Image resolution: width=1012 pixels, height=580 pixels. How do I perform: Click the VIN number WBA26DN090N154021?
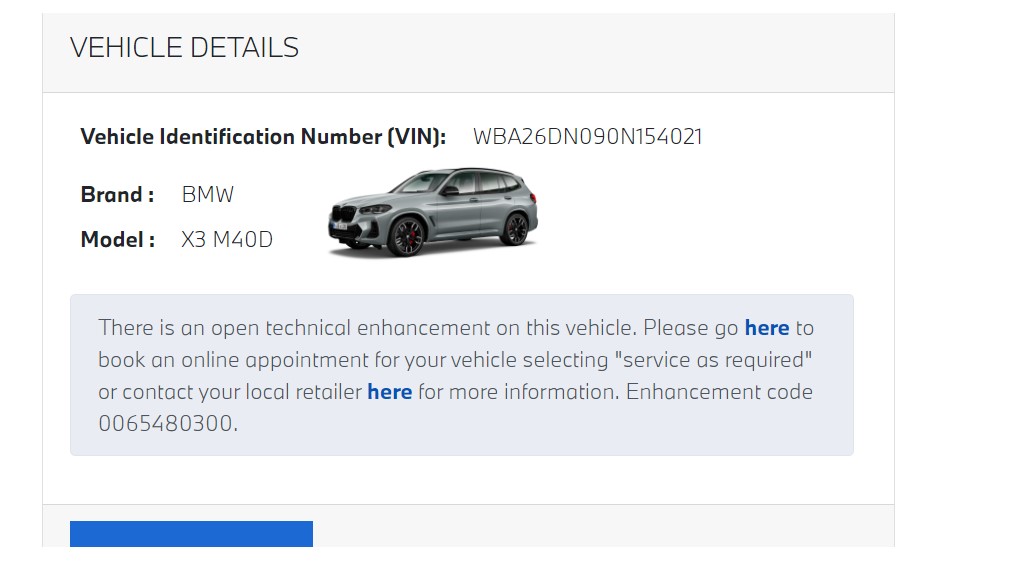point(587,137)
